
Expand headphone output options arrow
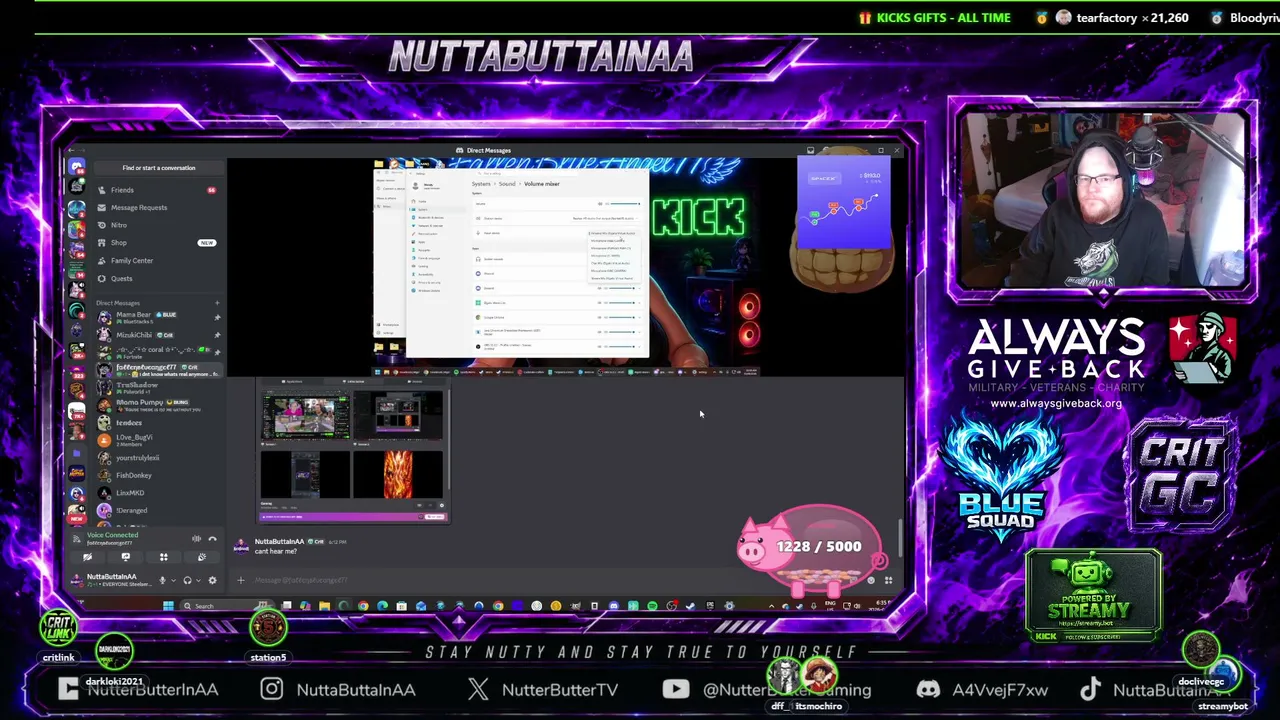click(x=197, y=580)
